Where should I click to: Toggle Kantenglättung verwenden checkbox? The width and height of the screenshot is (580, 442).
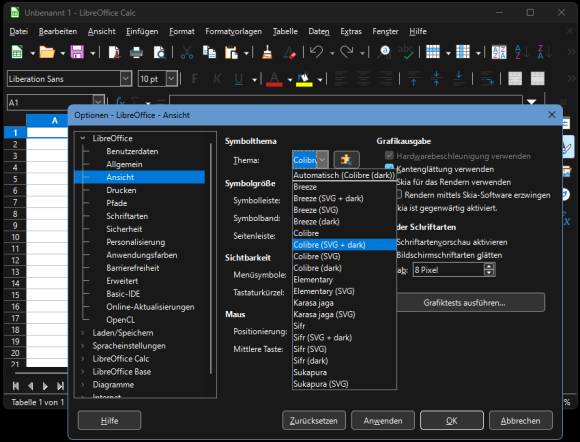click(x=389, y=168)
